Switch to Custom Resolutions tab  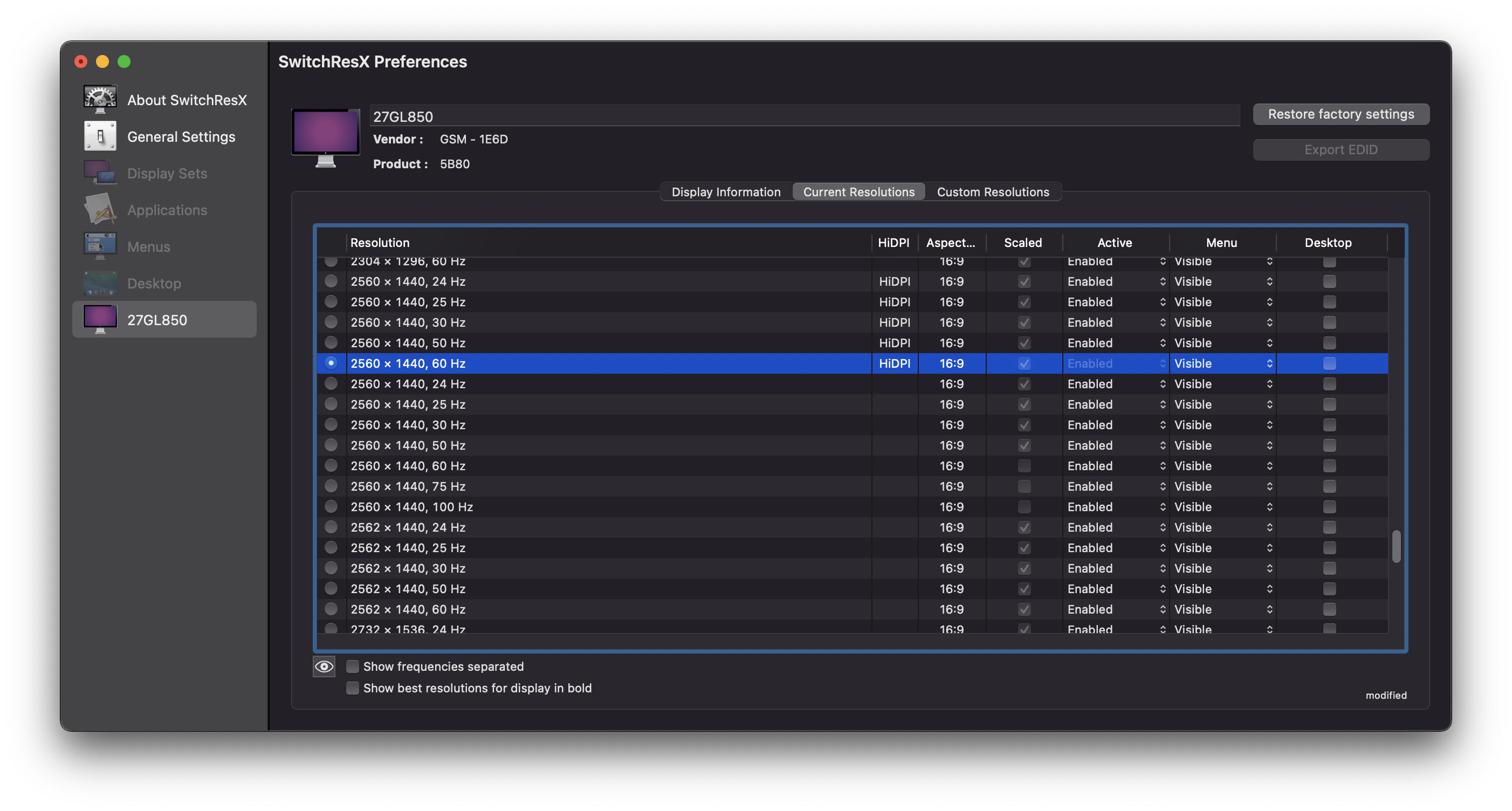coord(993,192)
